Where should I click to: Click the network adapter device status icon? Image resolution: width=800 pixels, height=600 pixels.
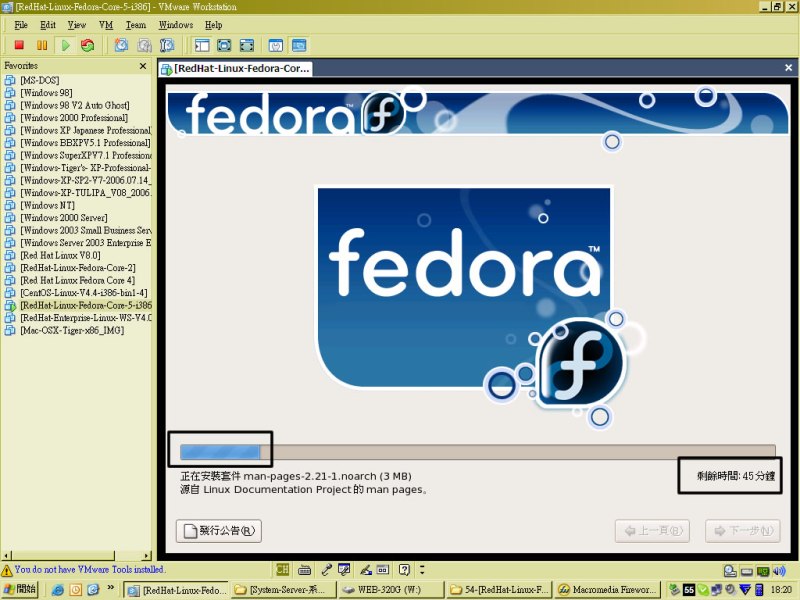point(763,571)
